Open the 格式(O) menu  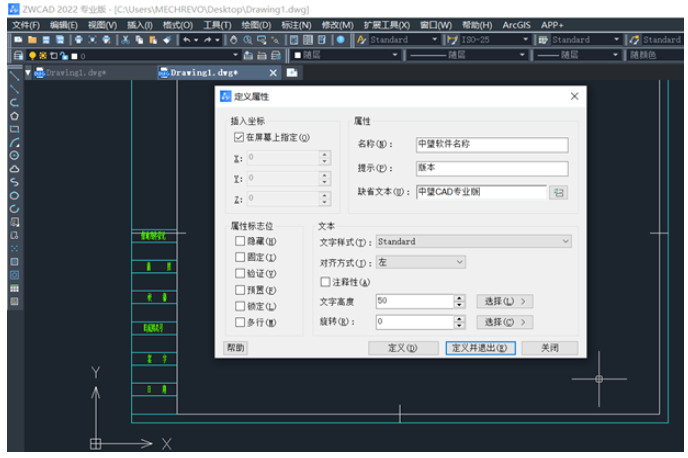coord(177,25)
